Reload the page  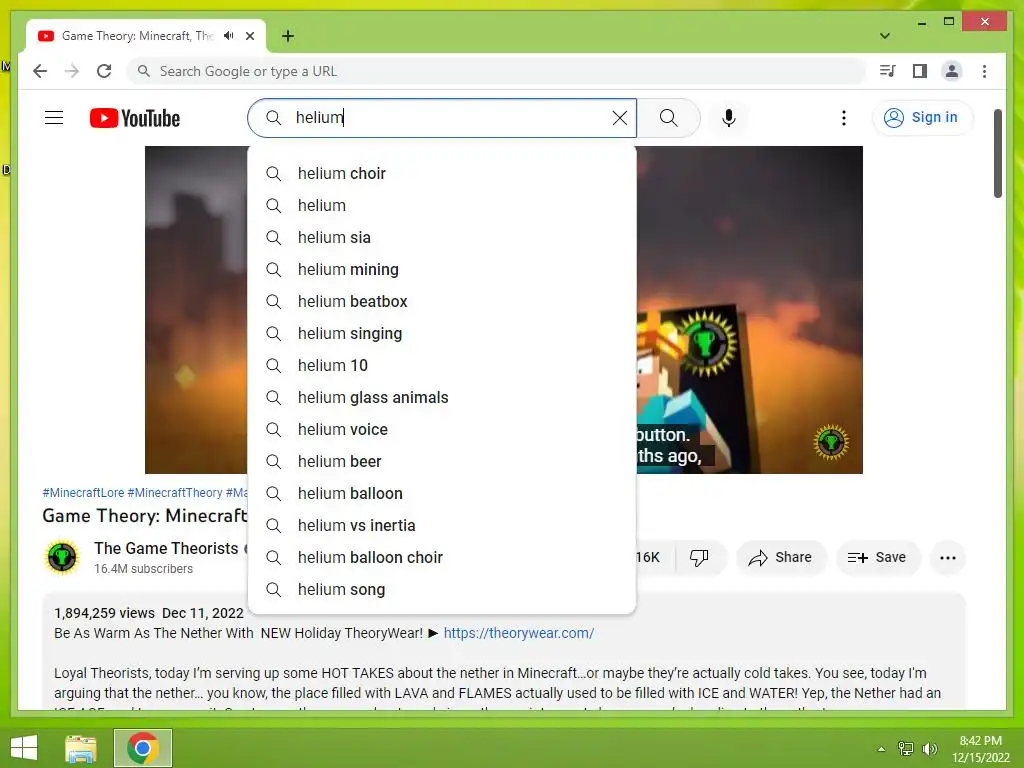[x=104, y=71]
